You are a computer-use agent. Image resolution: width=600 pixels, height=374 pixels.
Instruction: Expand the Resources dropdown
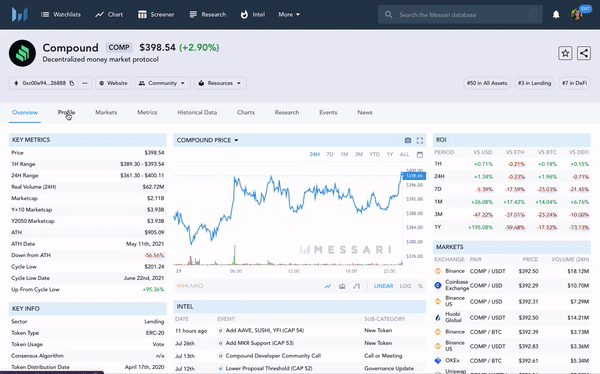pos(220,83)
